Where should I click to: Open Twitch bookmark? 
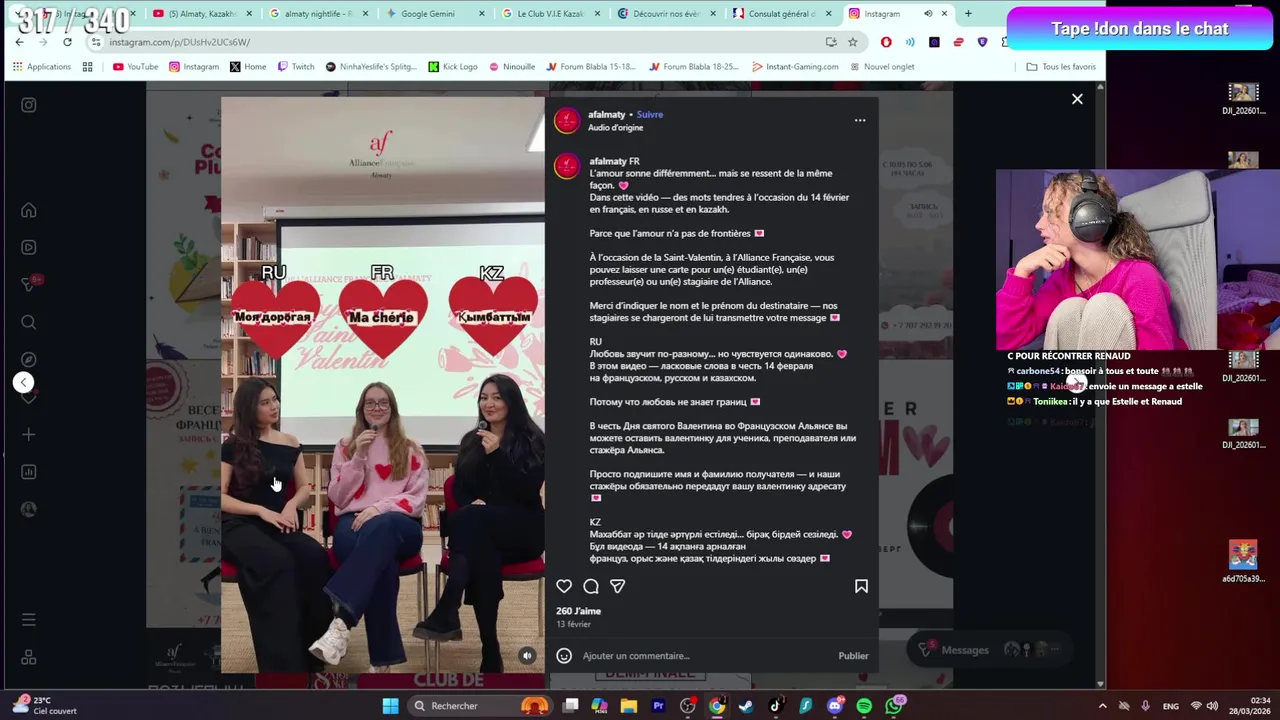[x=296, y=67]
